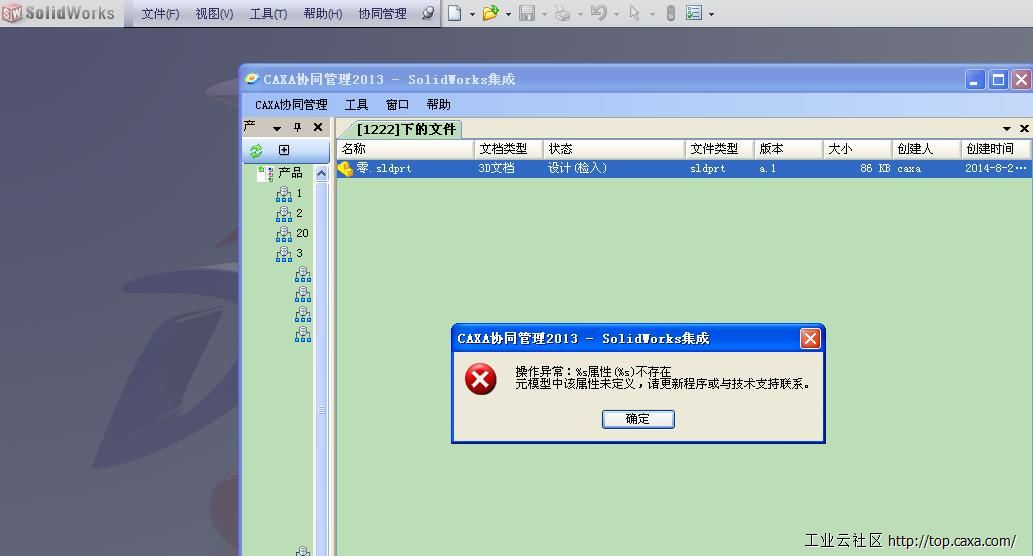
Task: Click the Open folder icon
Action: 490,13
